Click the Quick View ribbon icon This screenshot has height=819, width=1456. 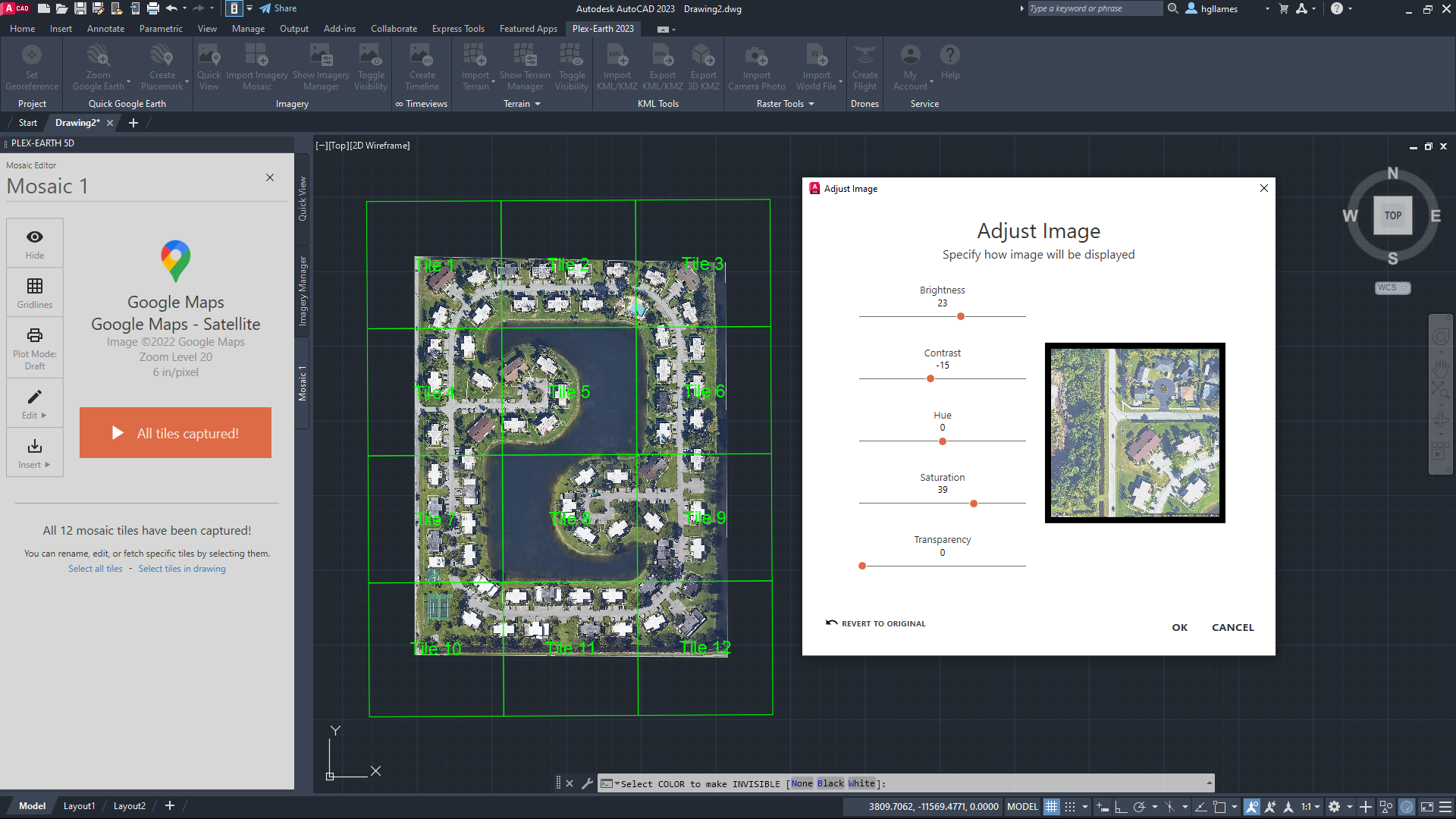[209, 67]
